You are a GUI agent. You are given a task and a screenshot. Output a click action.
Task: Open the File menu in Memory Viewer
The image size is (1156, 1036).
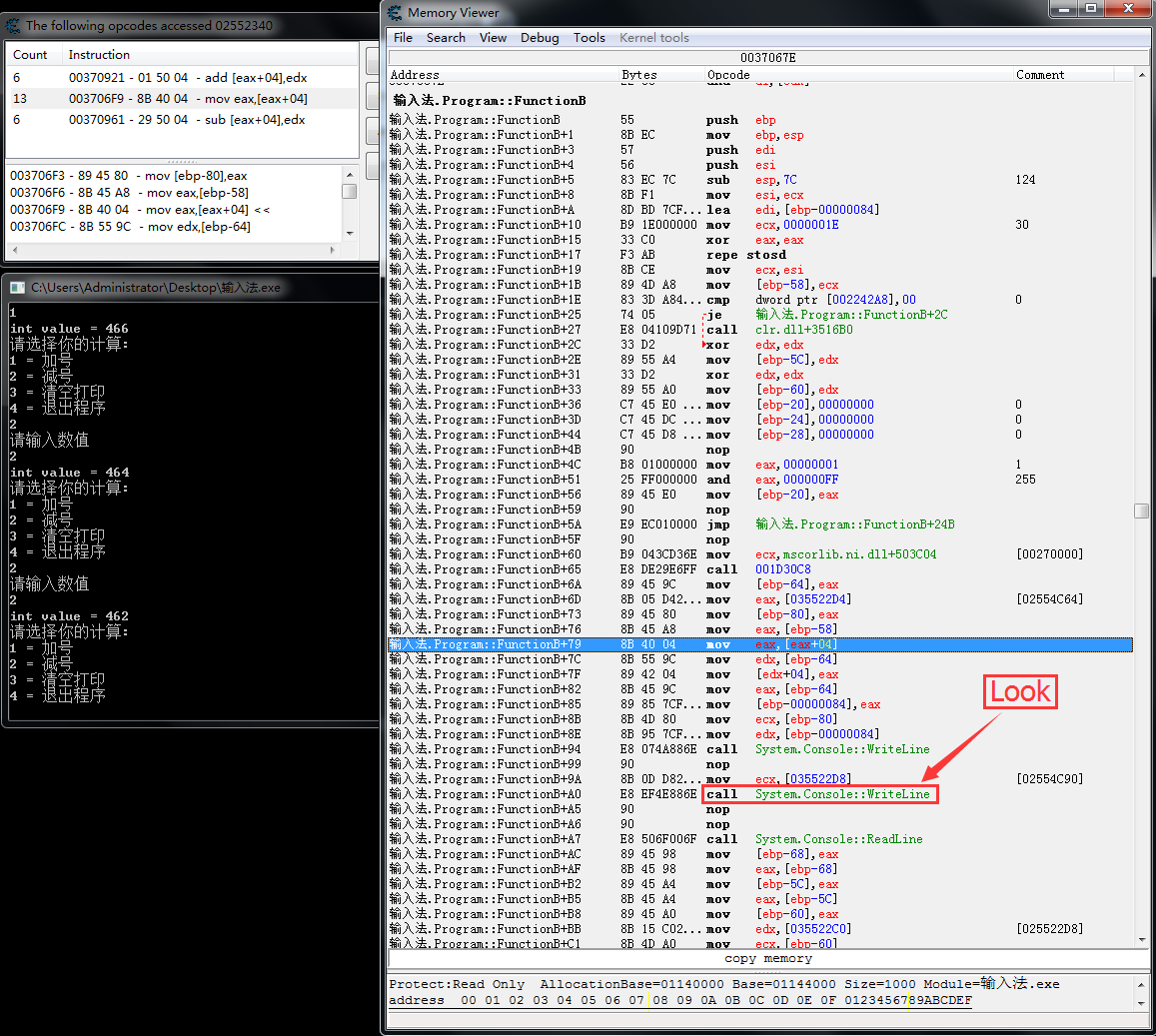tap(403, 38)
